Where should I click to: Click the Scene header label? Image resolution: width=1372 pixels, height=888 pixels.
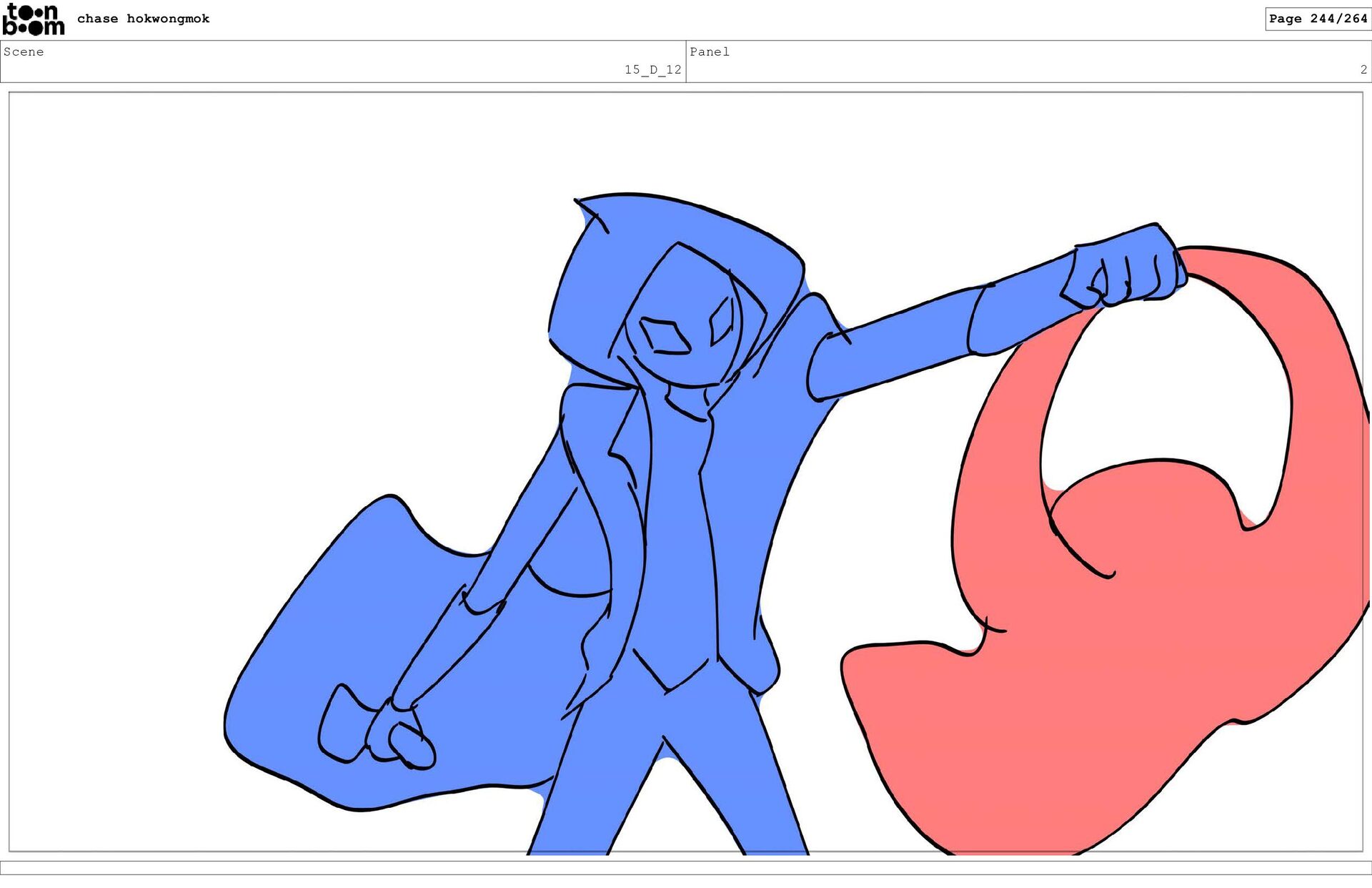pos(24,51)
